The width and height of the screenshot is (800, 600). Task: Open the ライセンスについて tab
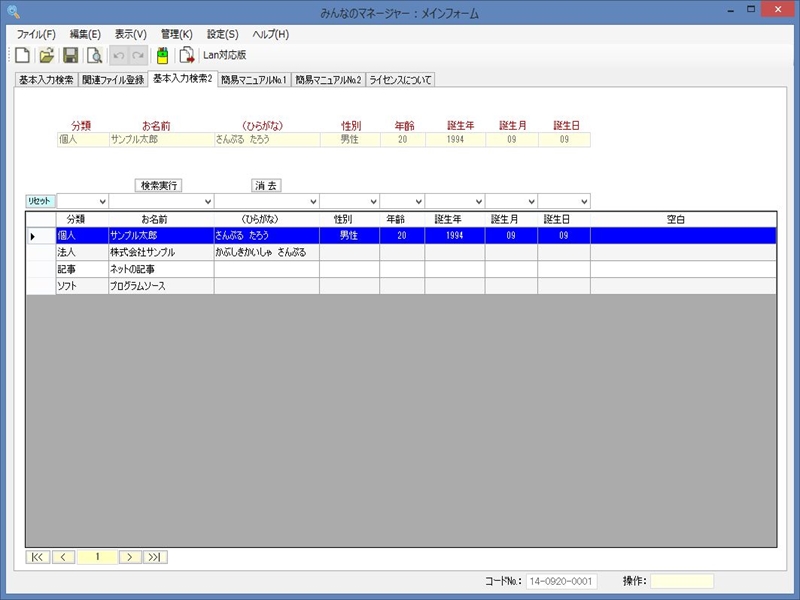click(400, 79)
